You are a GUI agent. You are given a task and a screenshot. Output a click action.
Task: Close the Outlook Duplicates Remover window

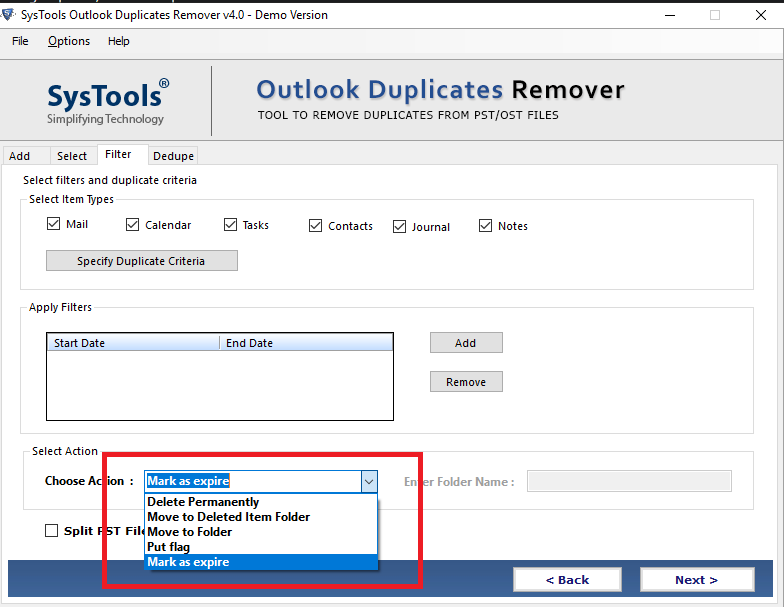760,15
